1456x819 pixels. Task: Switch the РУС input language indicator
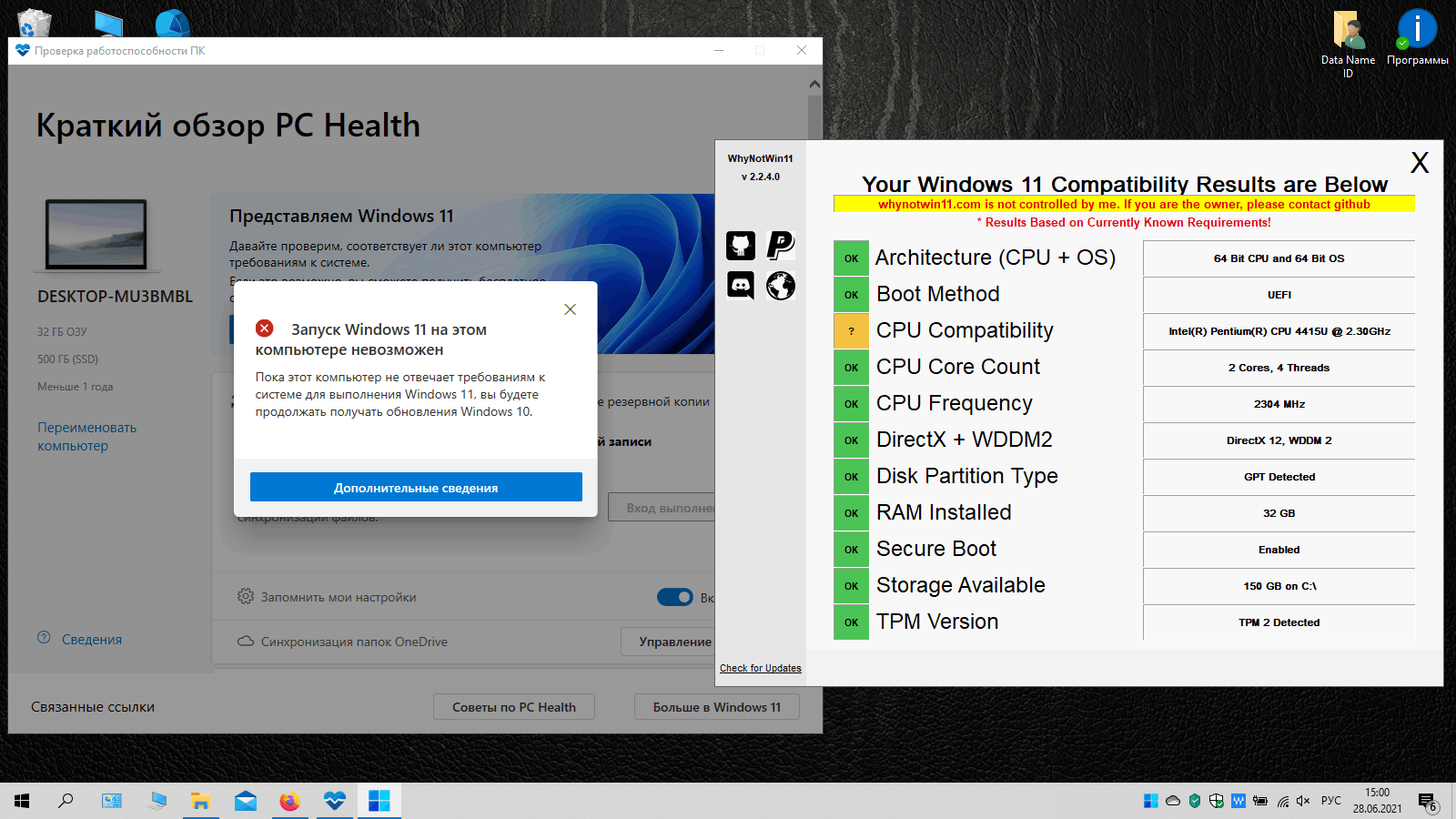(x=1331, y=801)
